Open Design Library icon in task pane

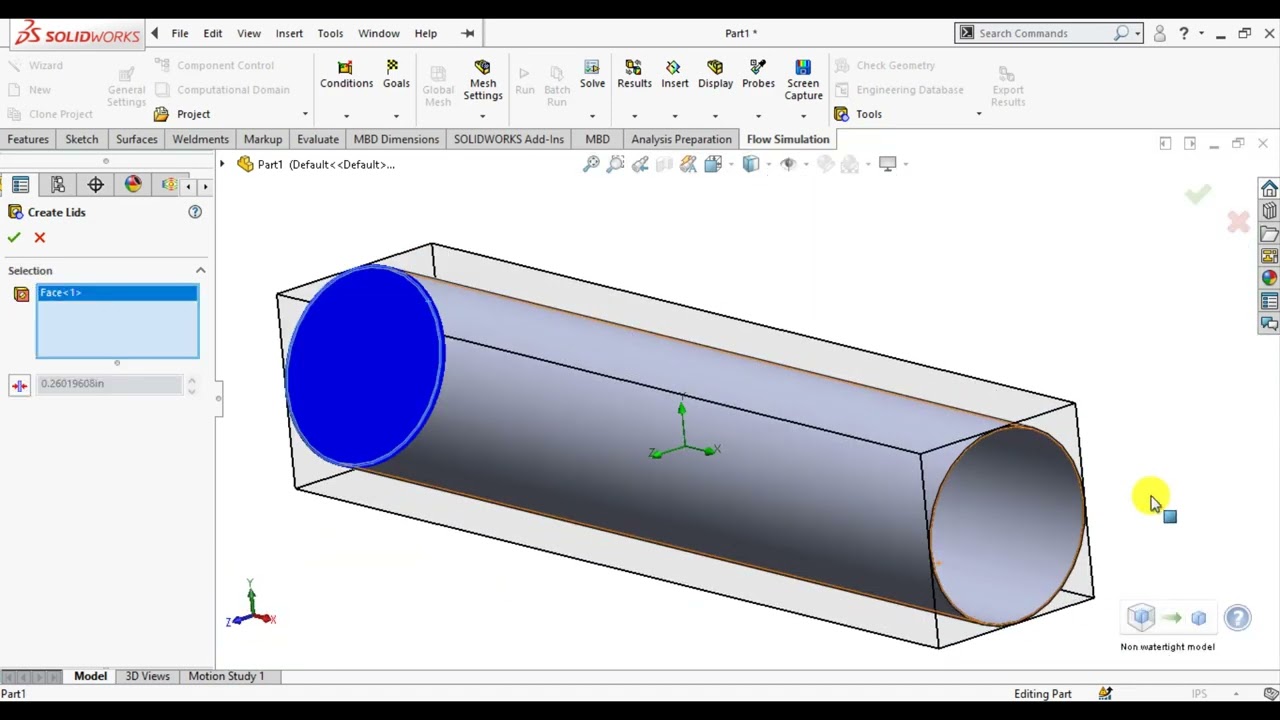click(x=1269, y=211)
